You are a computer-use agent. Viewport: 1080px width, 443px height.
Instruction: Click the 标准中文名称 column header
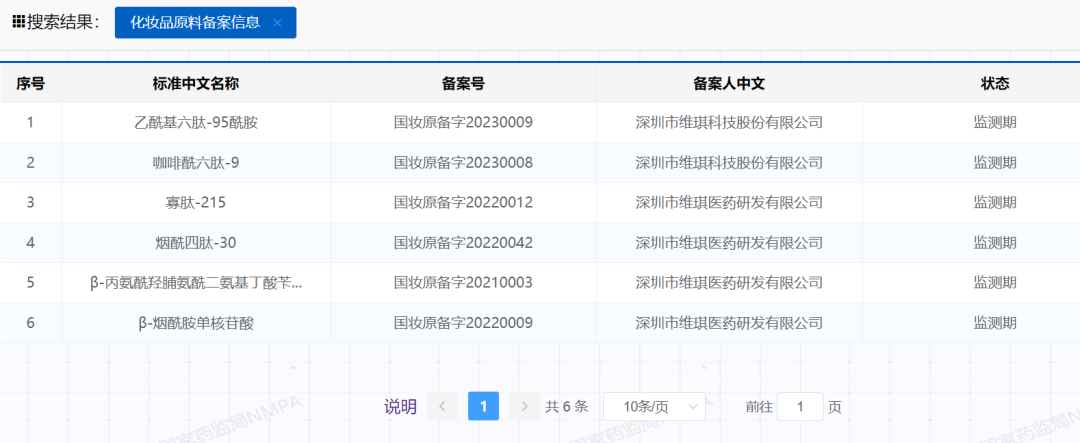pyautogui.click(x=196, y=83)
